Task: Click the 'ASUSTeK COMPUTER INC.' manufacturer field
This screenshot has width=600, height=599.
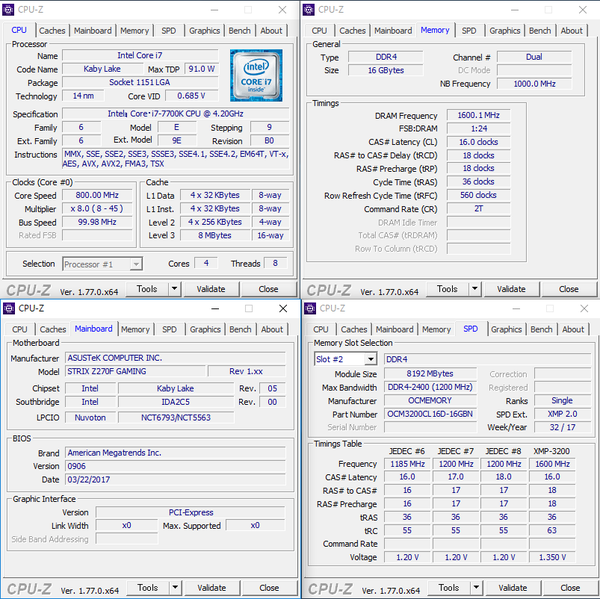Action: (175, 358)
